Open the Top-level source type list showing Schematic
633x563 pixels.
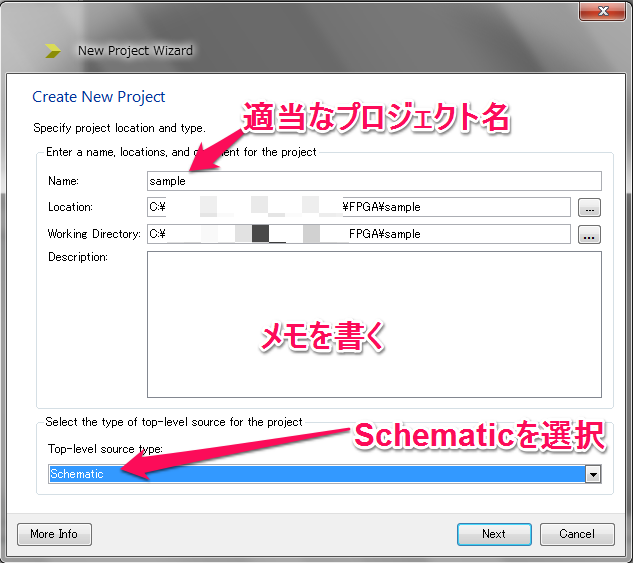pyautogui.click(x=320, y=475)
